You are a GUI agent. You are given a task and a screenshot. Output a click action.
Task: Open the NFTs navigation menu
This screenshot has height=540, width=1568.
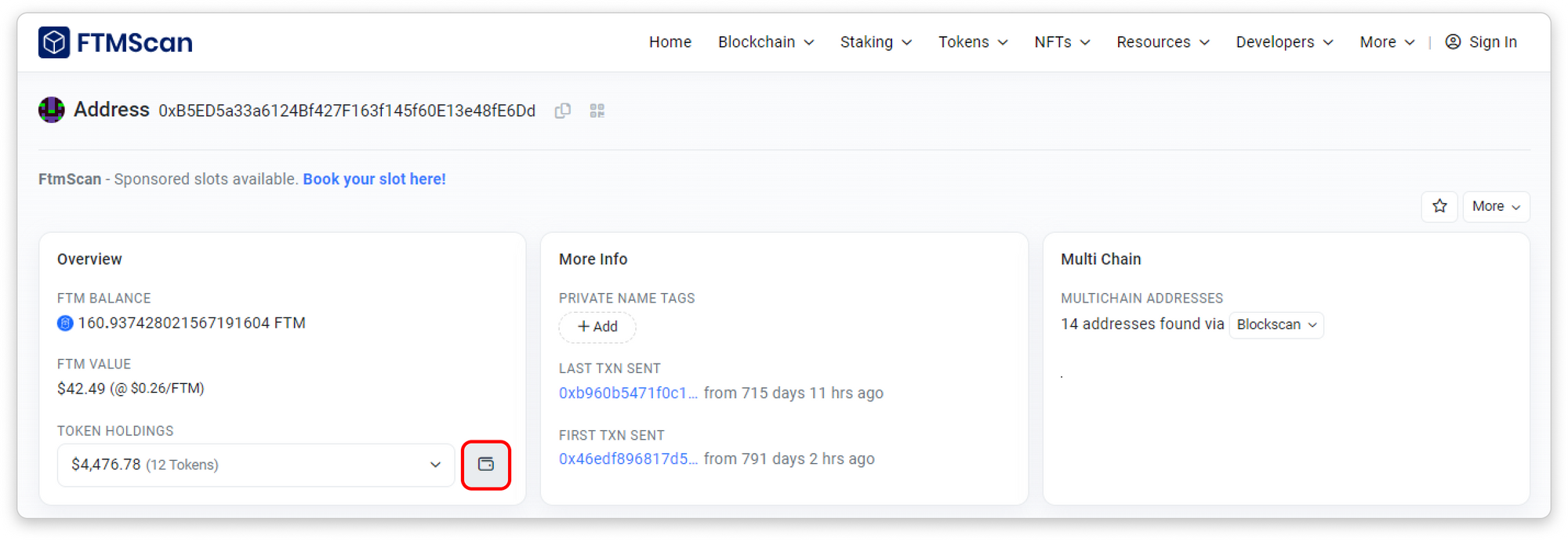[1062, 42]
